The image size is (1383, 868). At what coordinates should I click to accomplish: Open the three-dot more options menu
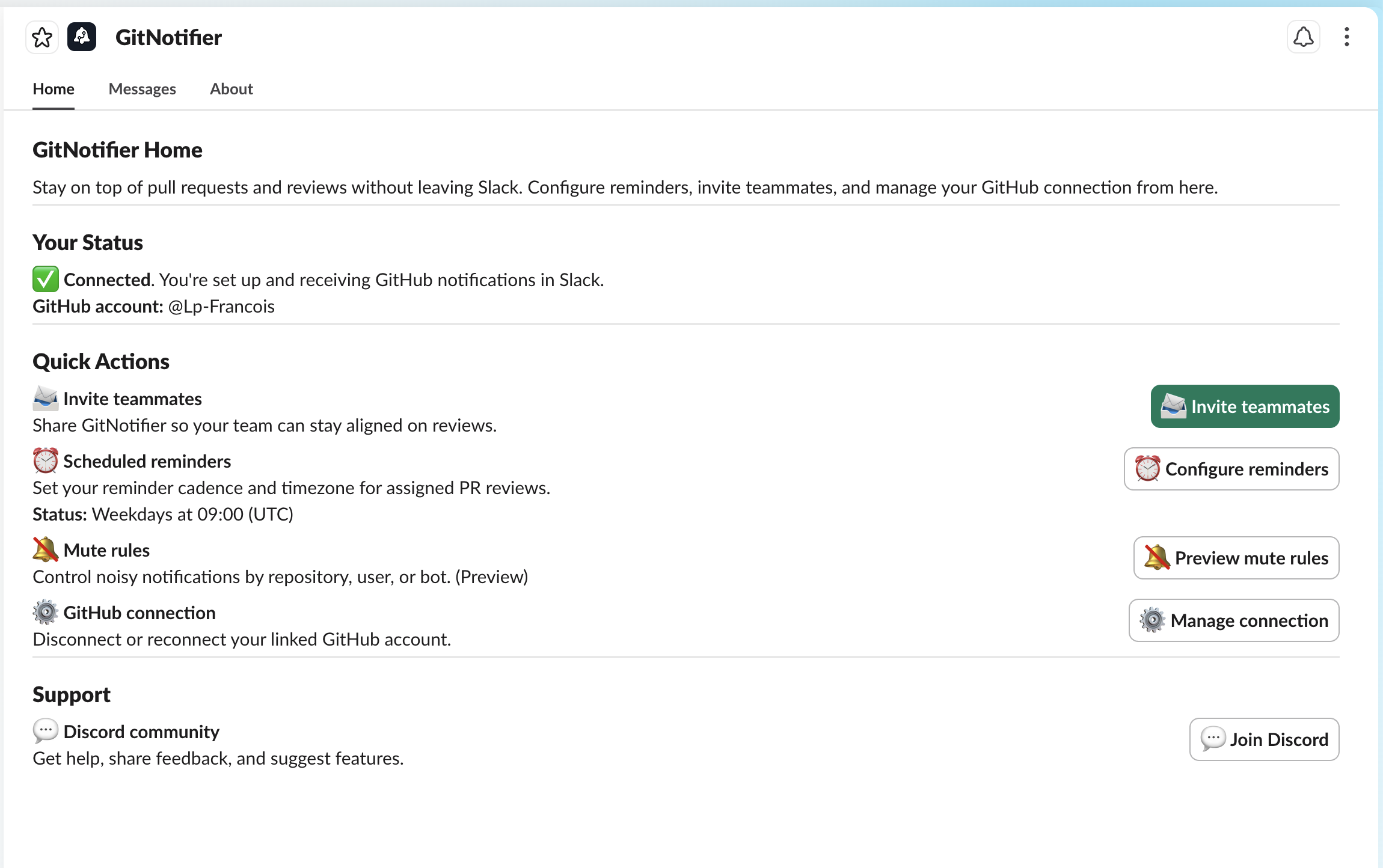[x=1346, y=37]
